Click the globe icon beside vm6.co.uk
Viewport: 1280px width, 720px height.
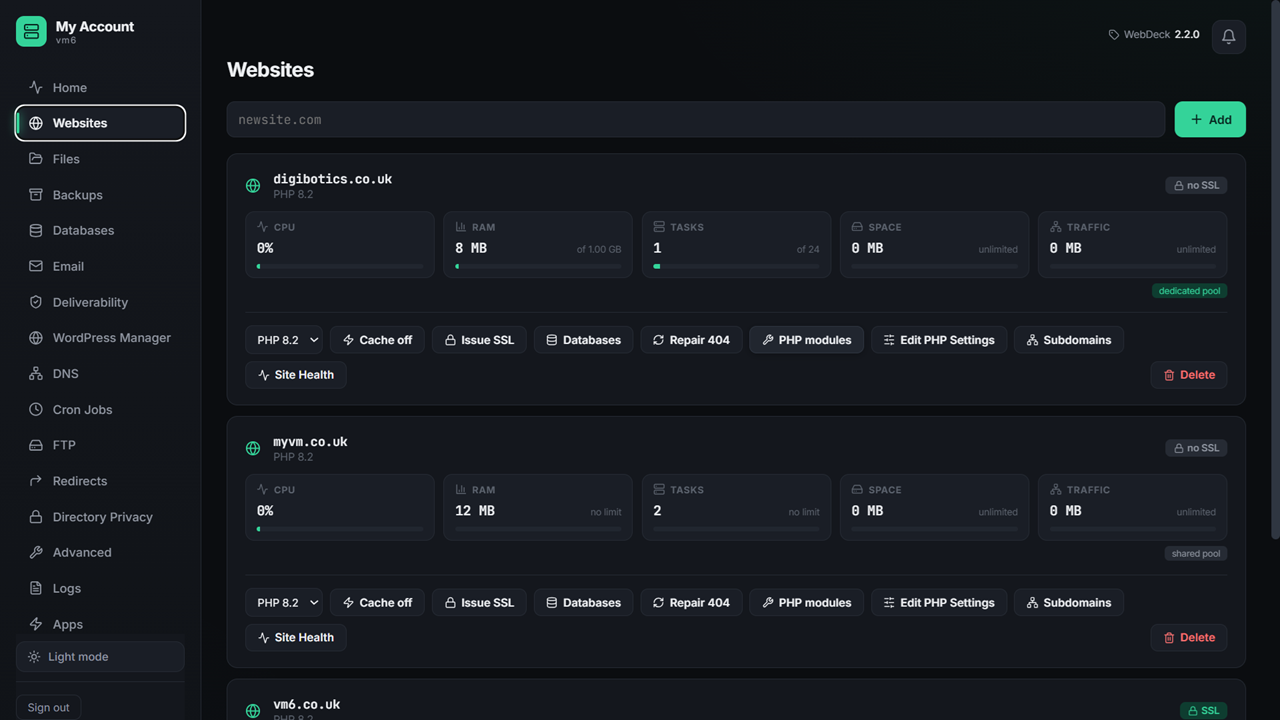point(253,711)
